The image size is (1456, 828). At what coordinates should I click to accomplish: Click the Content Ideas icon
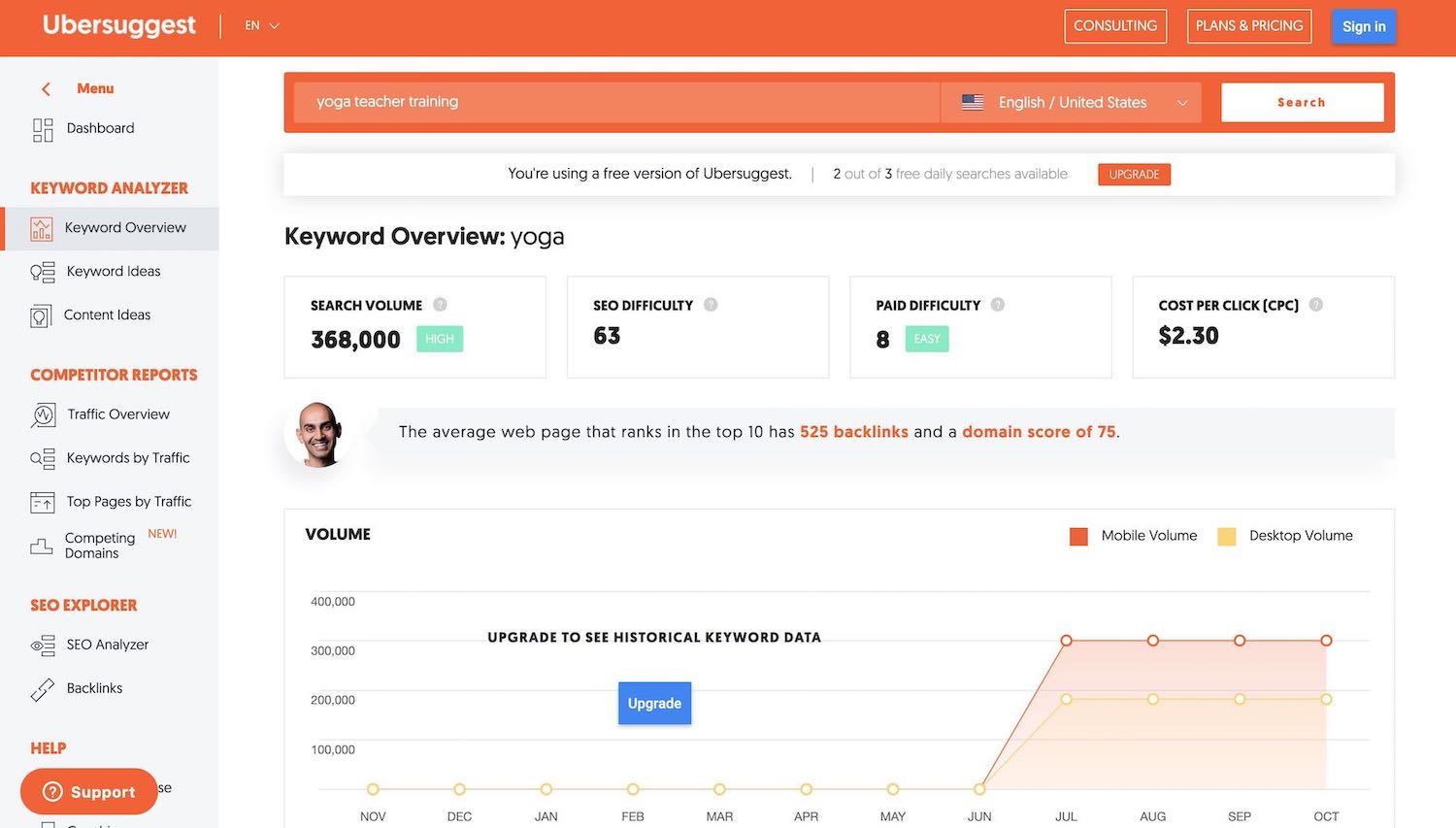tap(41, 315)
